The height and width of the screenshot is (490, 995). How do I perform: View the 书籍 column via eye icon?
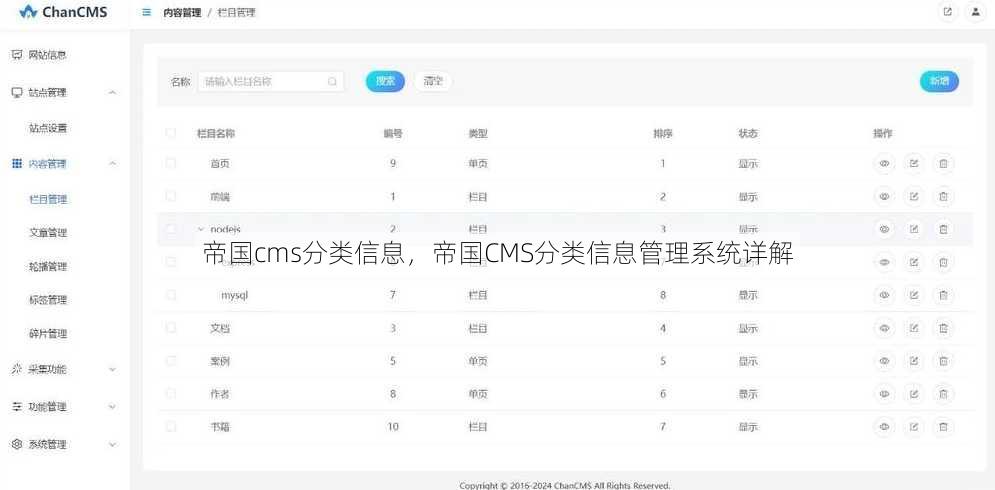pos(884,427)
